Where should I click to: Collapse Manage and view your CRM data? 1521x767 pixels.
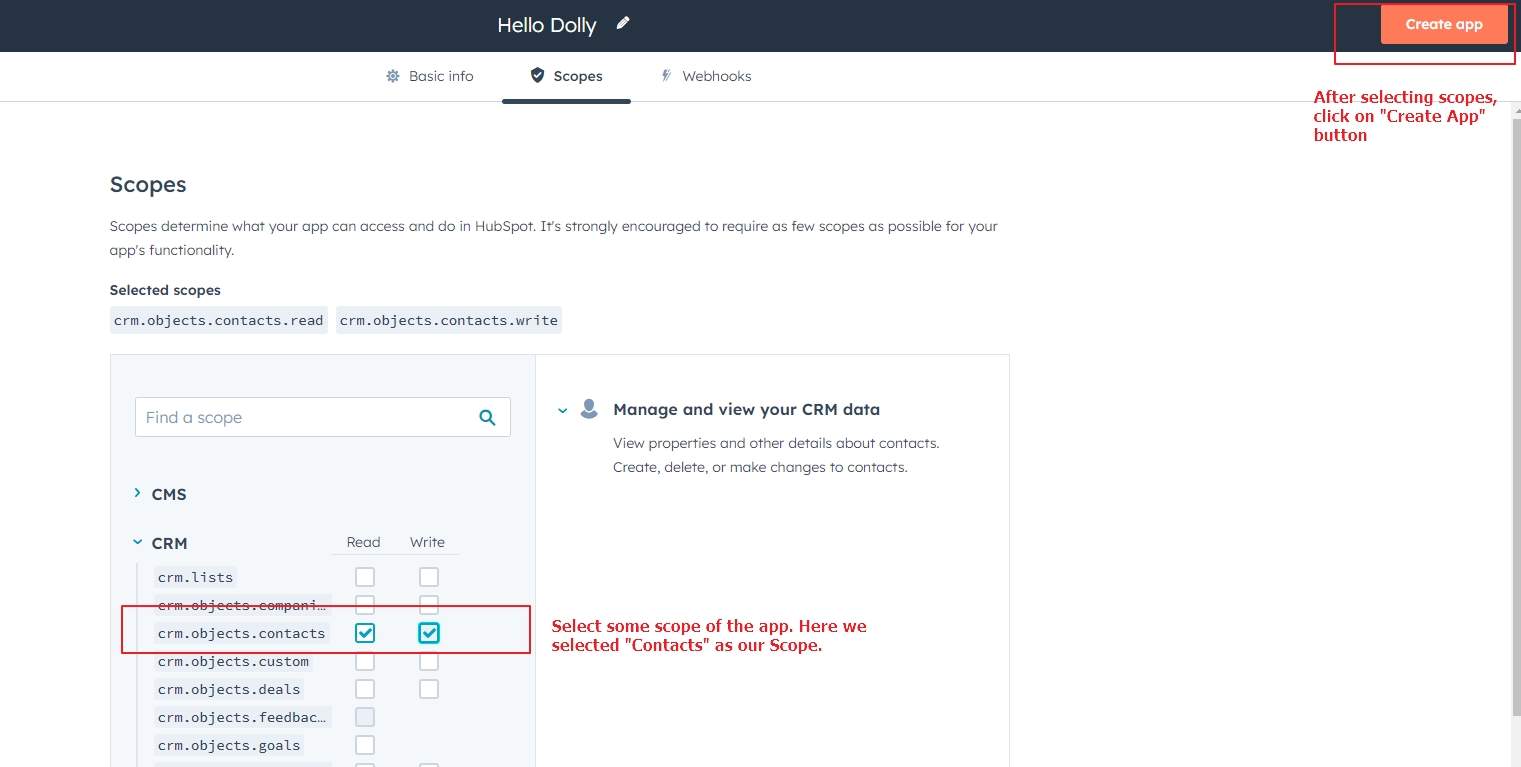(x=563, y=410)
